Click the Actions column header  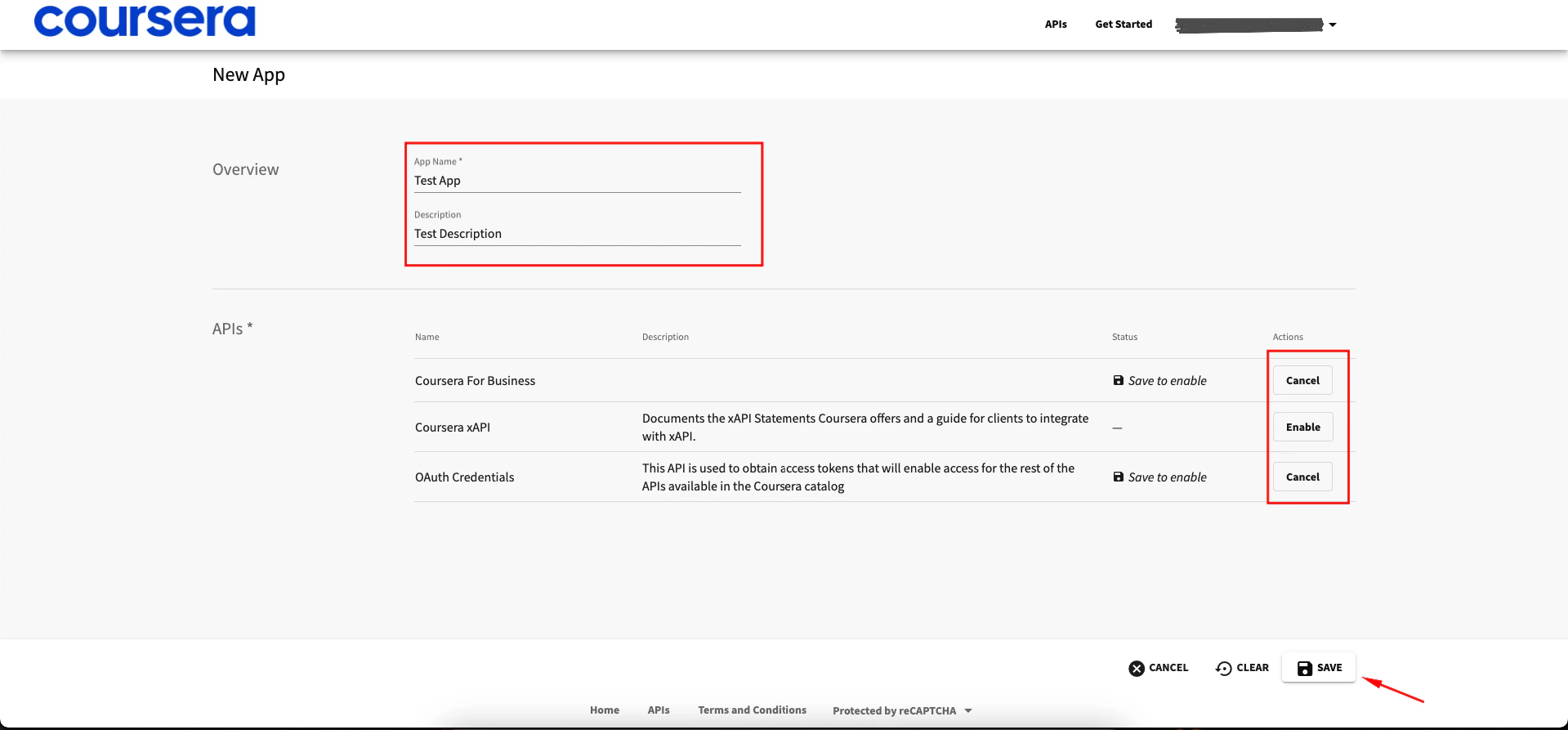click(x=1288, y=337)
